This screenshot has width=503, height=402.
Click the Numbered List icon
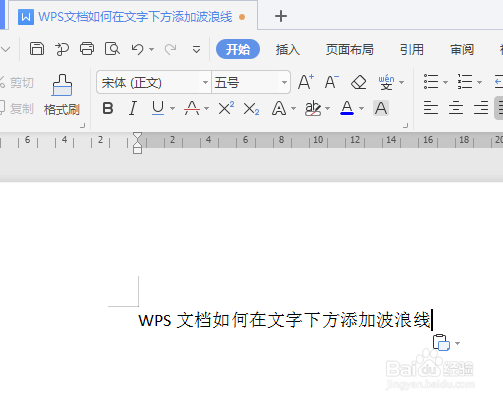tap(465, 82)
